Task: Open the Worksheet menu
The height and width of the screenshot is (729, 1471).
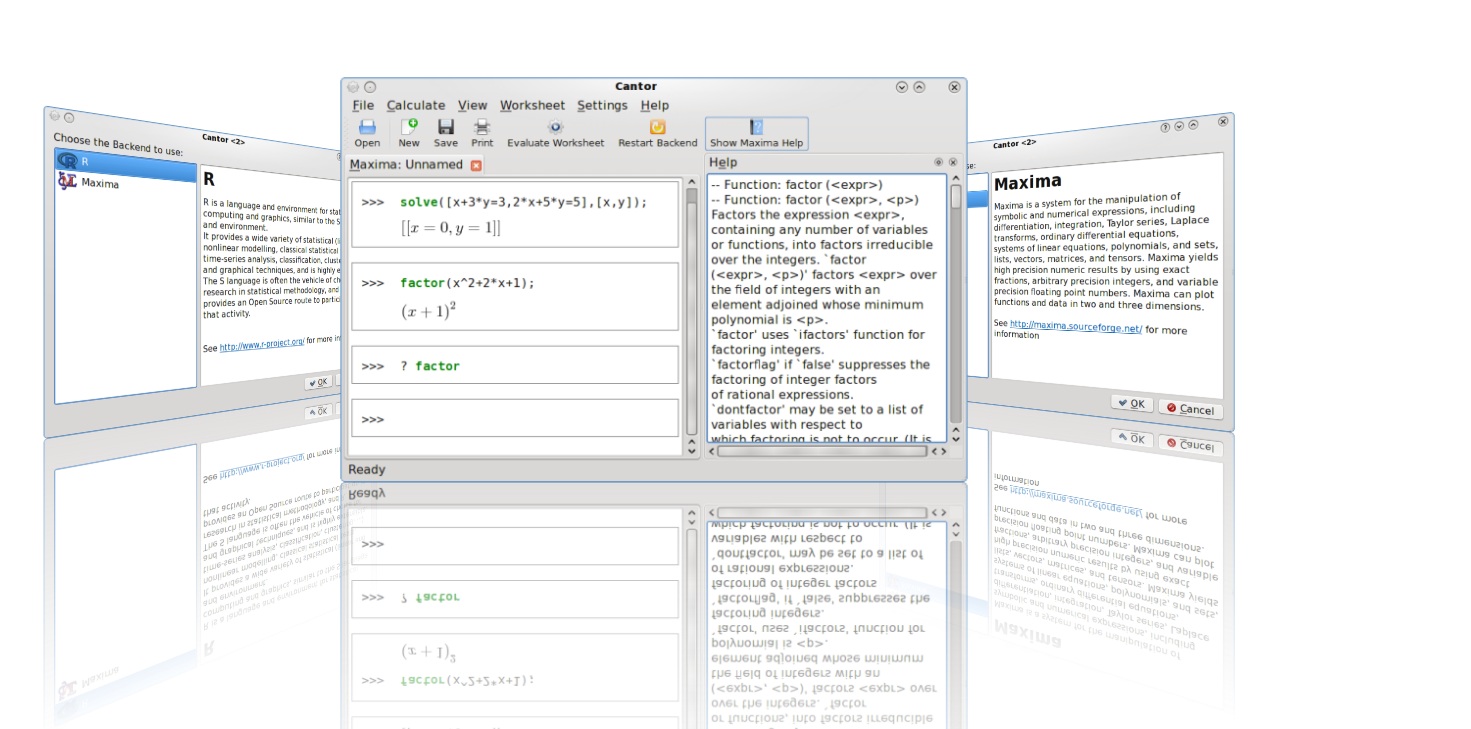Action: point(532,105)
